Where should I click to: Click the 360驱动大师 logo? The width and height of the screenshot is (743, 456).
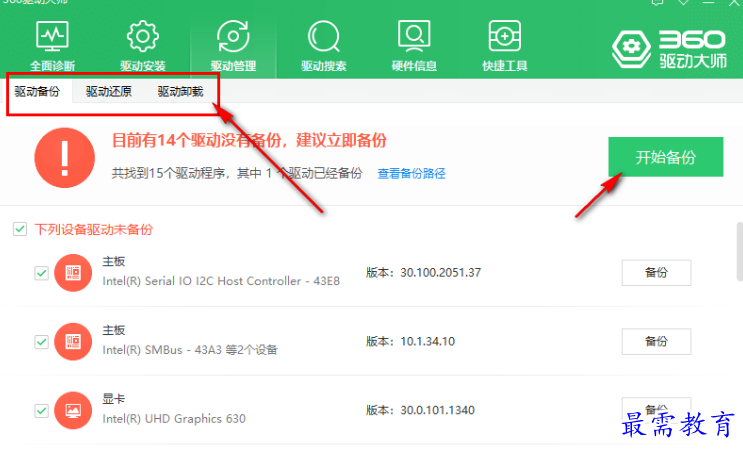click(x=669, y=49)
